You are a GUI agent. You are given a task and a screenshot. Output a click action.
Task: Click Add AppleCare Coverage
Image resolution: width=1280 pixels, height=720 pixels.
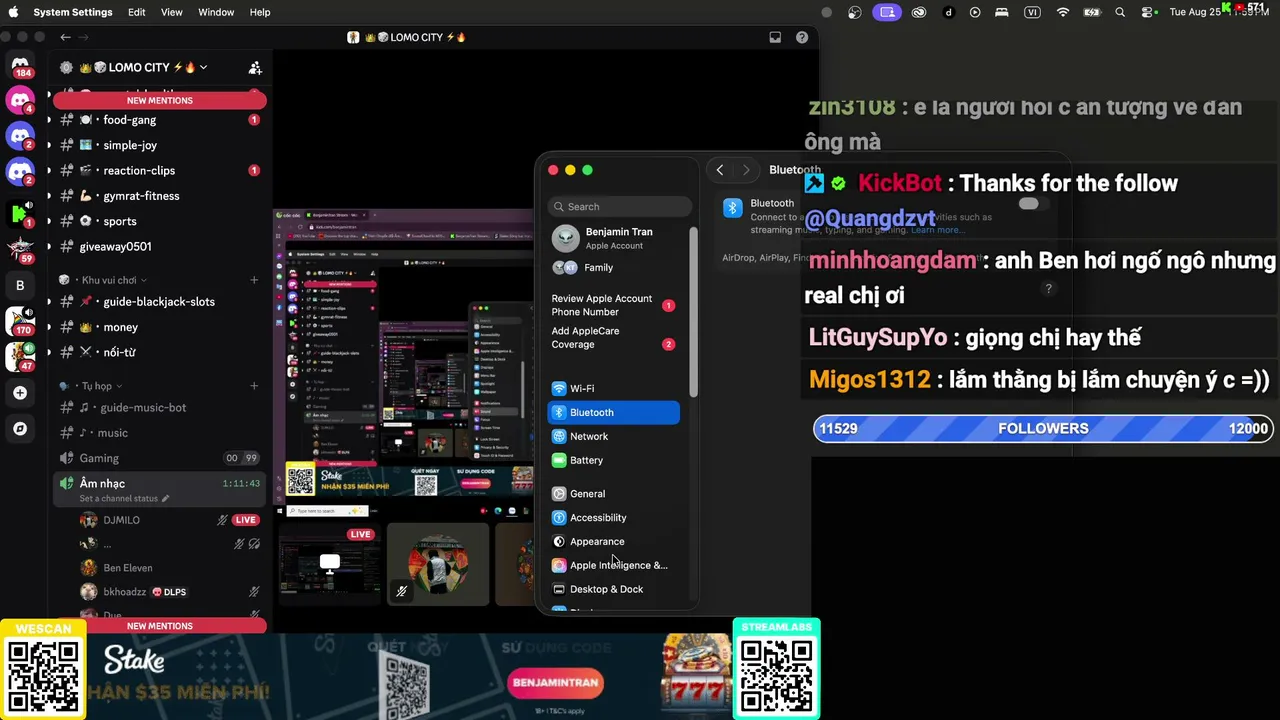click(x=585, y=338)
